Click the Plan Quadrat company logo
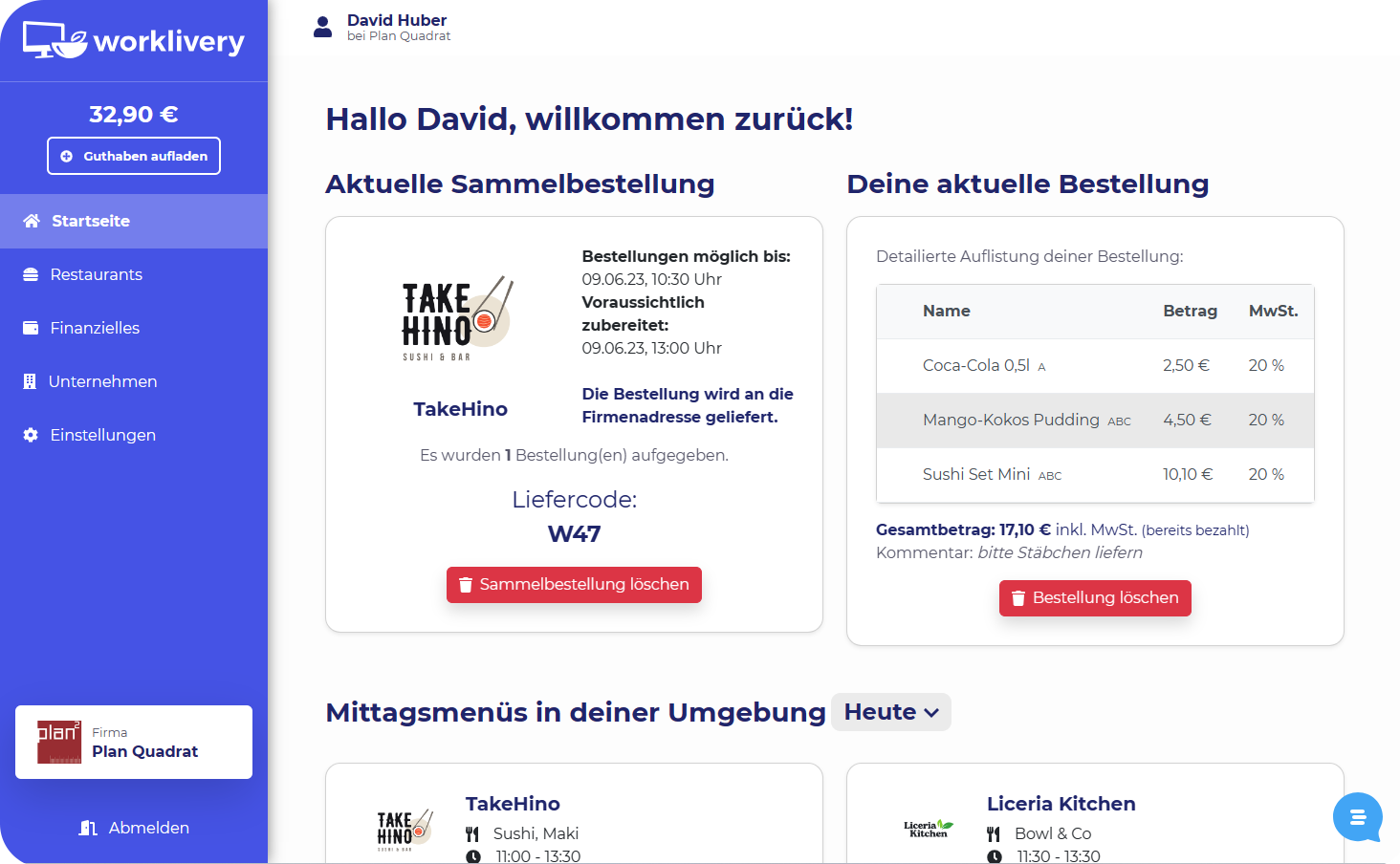Image resolution: width=1400 pixels, height=864 pixels. point(59,742)
